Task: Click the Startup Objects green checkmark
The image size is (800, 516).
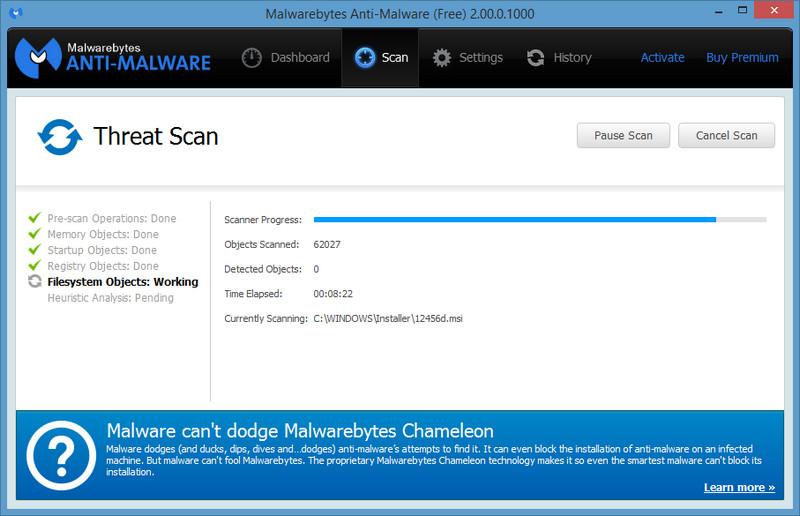Action: (x=35, y=250)
